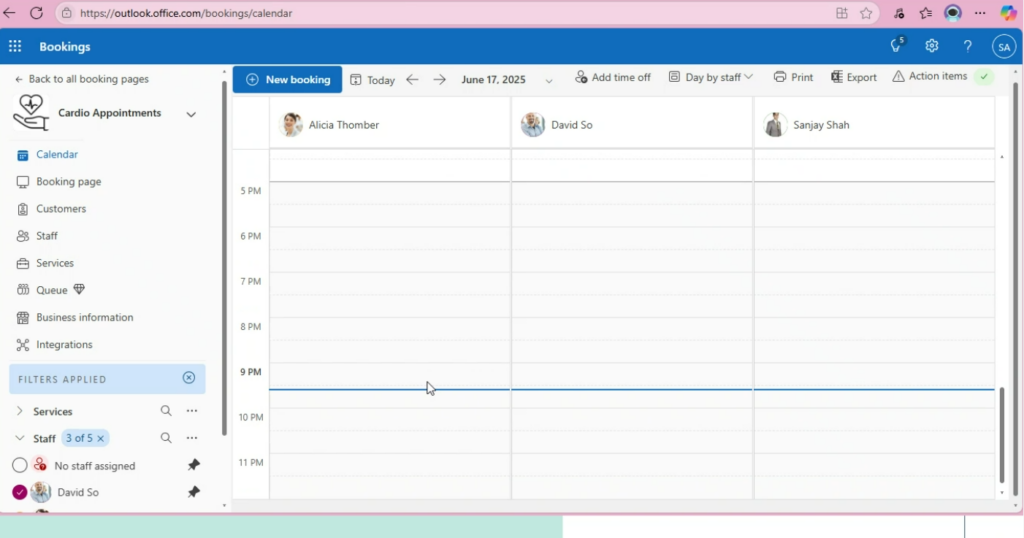Click the calendar vertical scrollbar thumb

pyautogui.click(x=1002, y=434)
